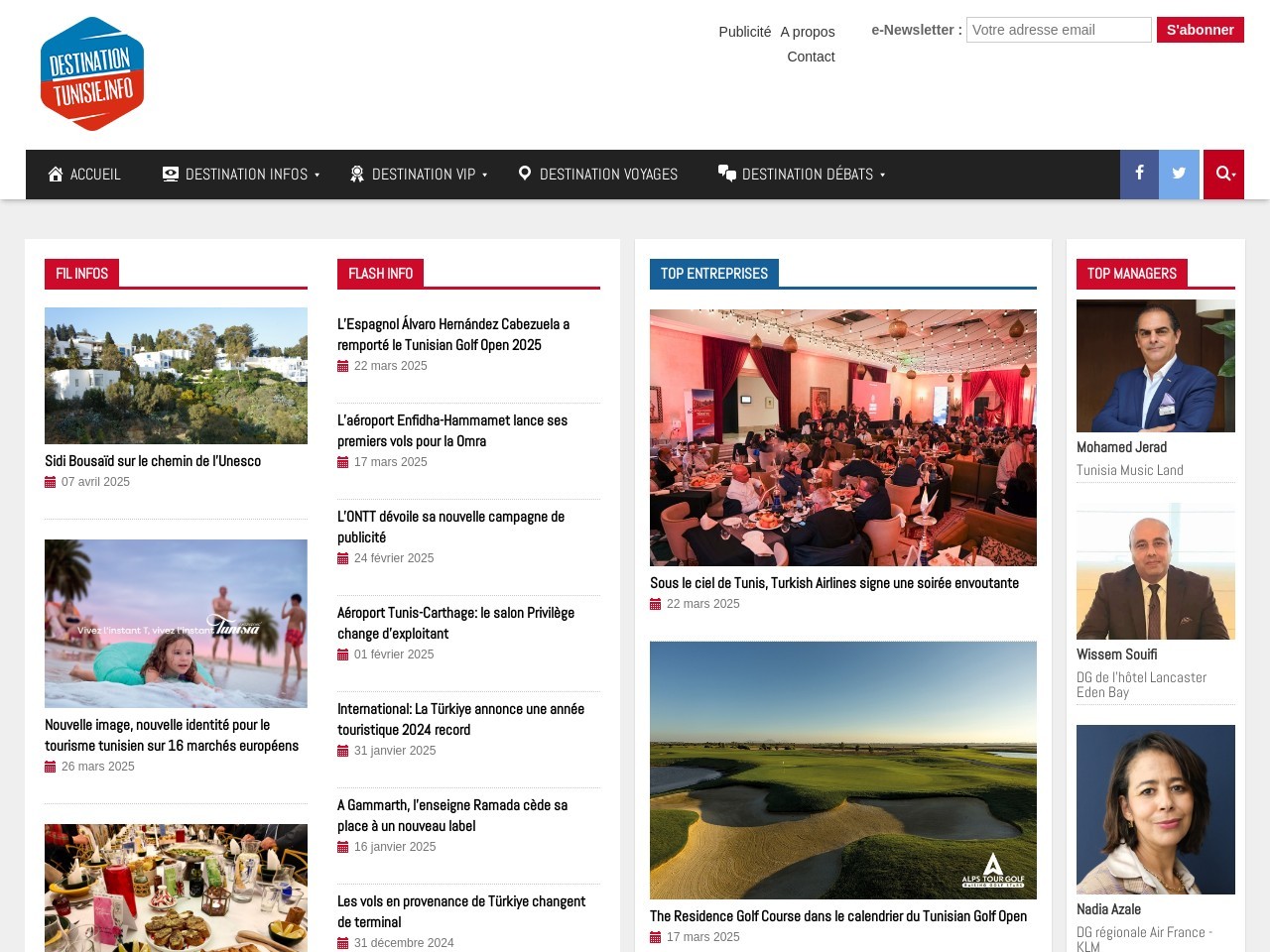The height and width of the screenshot is (952, 1270).
Task: Open Türkiye année touristique 2024 article
Action: click(461, 719)
